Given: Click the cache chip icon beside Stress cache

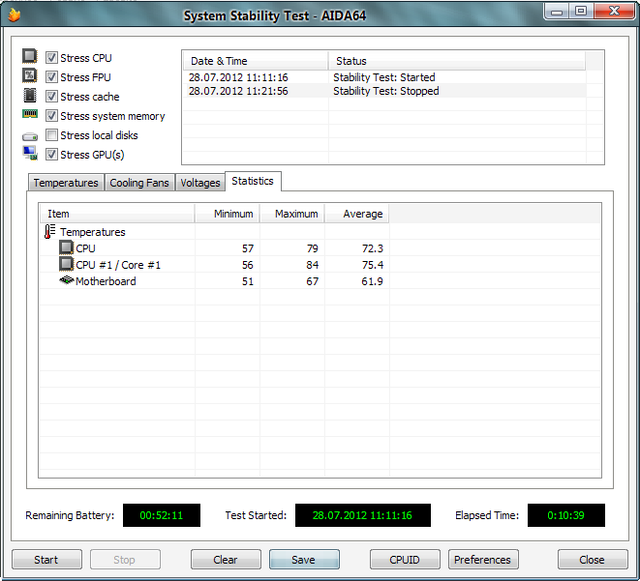Looking at the screenshot, I should (30, 96).
